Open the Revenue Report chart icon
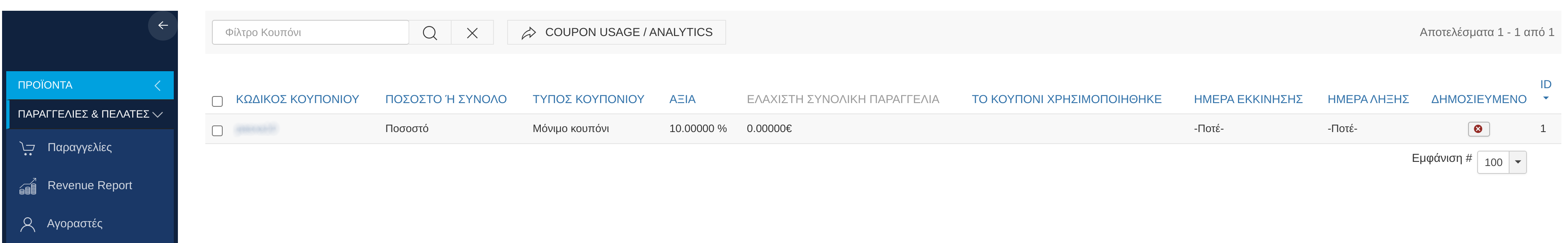 28,186
